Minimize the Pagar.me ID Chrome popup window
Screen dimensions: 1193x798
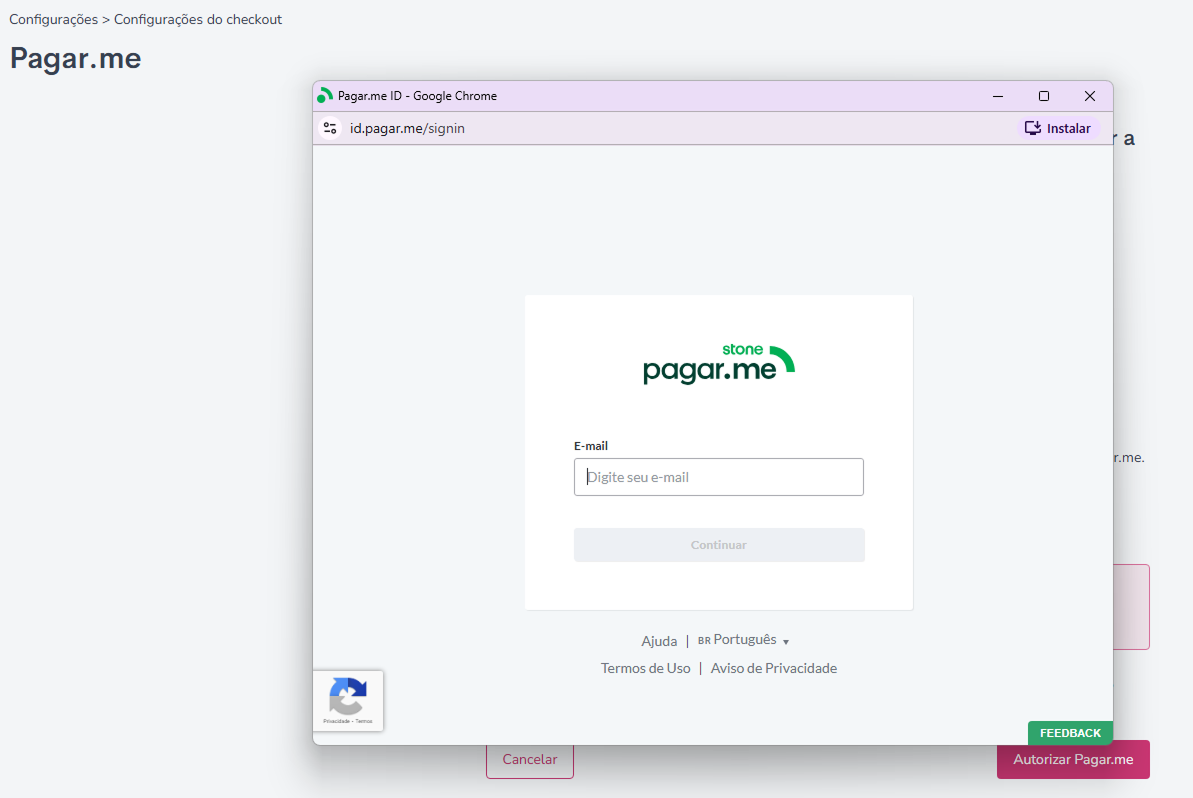997,96
